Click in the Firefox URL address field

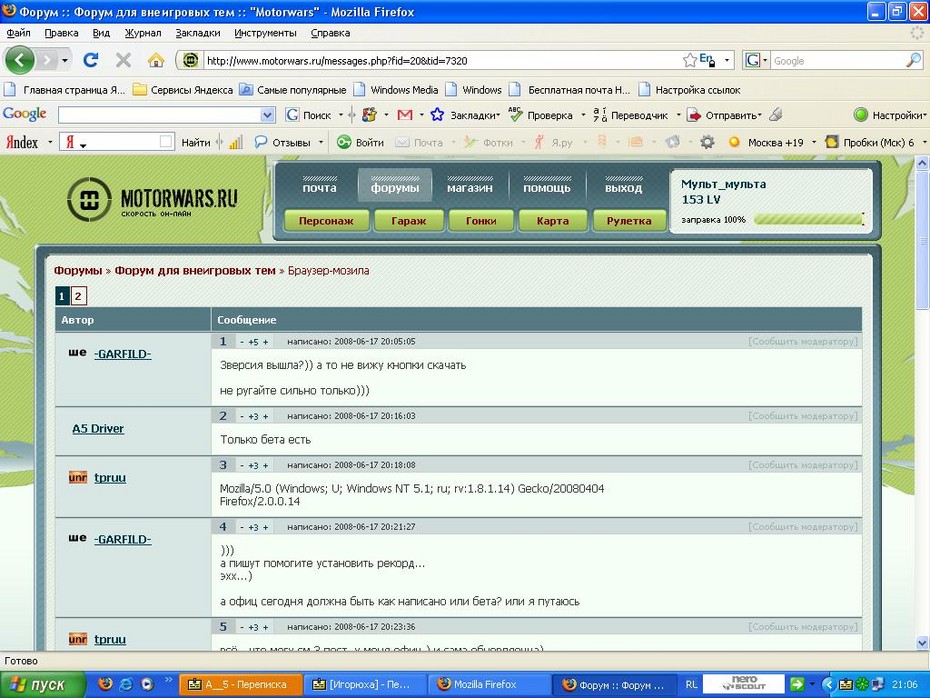pyautogui.click(x=442, y=60)
